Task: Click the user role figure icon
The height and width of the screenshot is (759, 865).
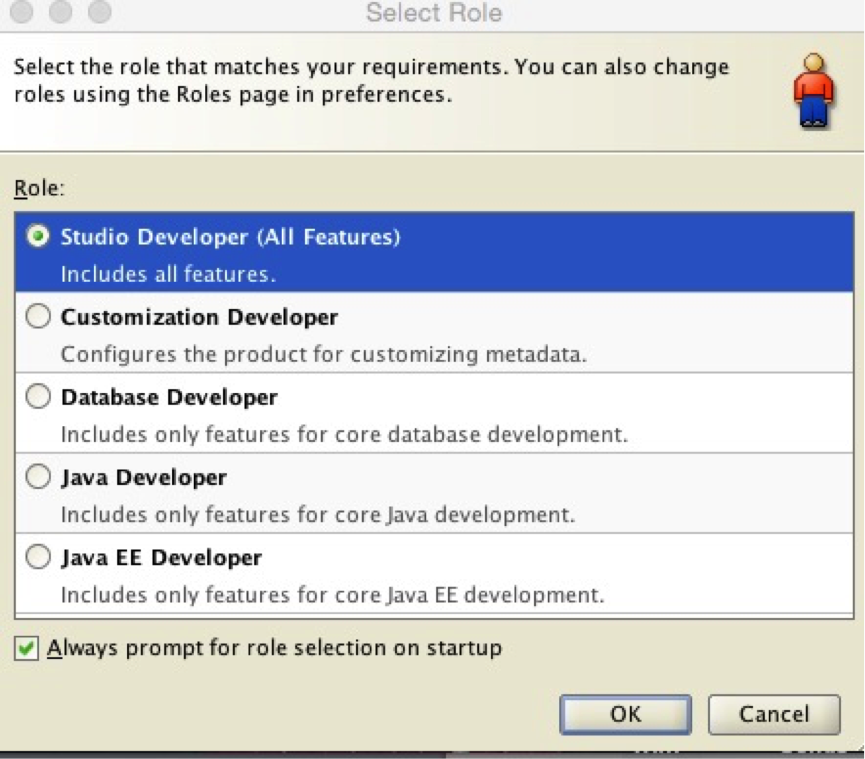Action: coord(814,90)
